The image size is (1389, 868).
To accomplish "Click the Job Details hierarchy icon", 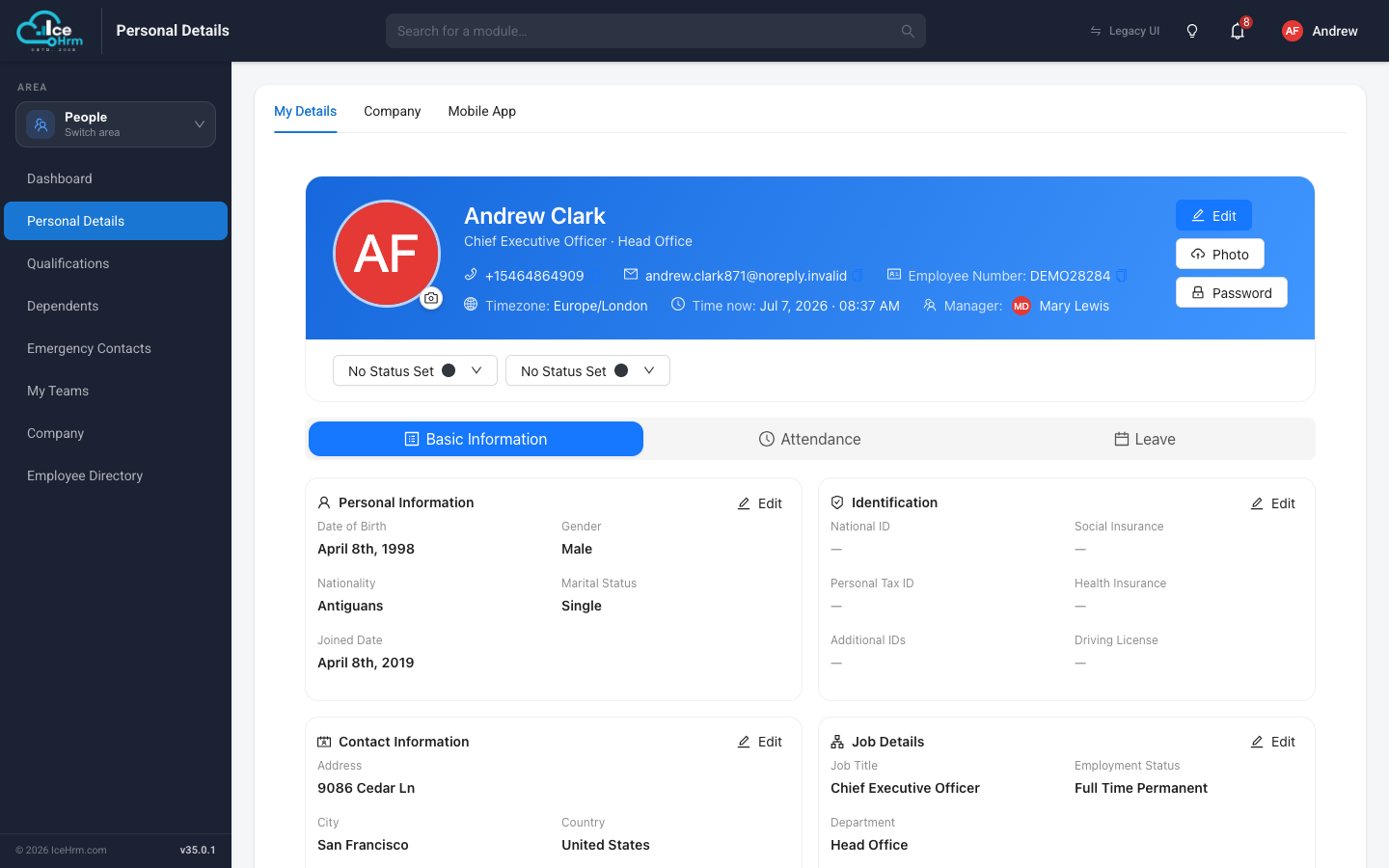I will [x=837, y=742].
